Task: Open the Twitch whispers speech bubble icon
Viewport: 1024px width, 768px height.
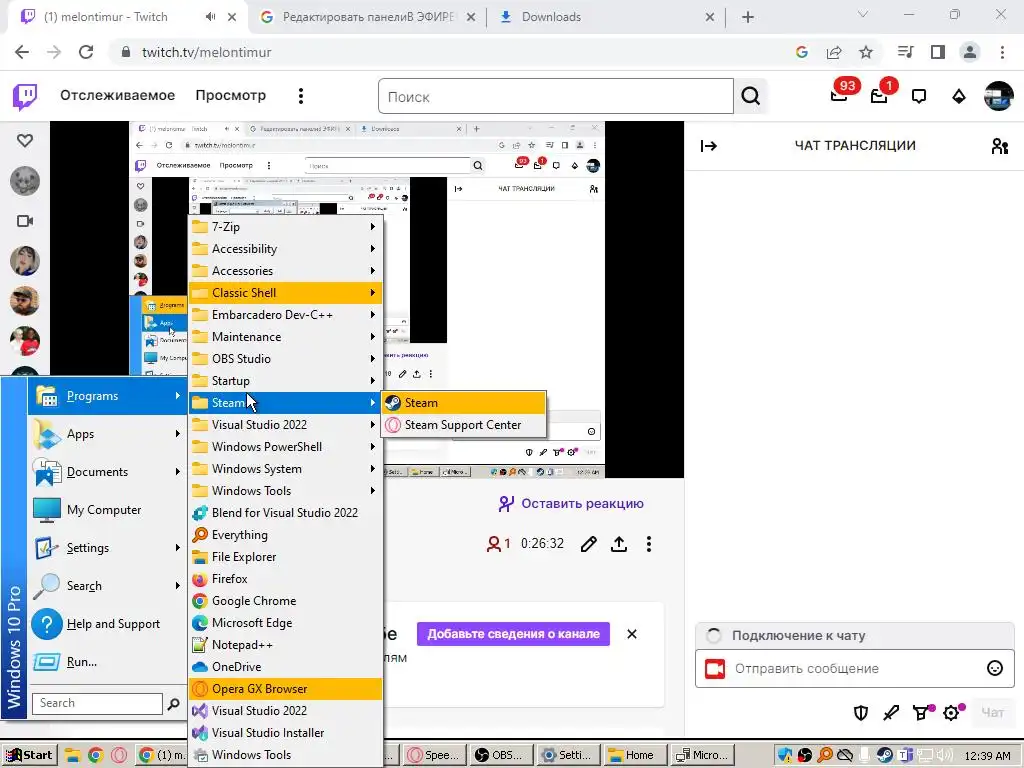Action: pyautogui.click(x=919, y=97)
